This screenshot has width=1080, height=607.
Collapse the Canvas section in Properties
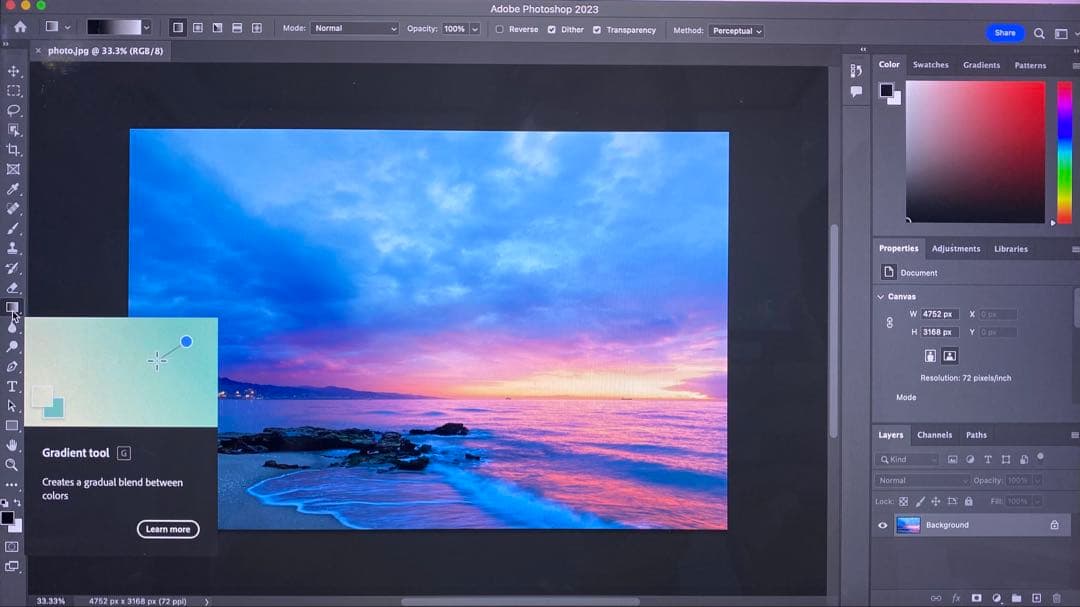coord(882,296)
